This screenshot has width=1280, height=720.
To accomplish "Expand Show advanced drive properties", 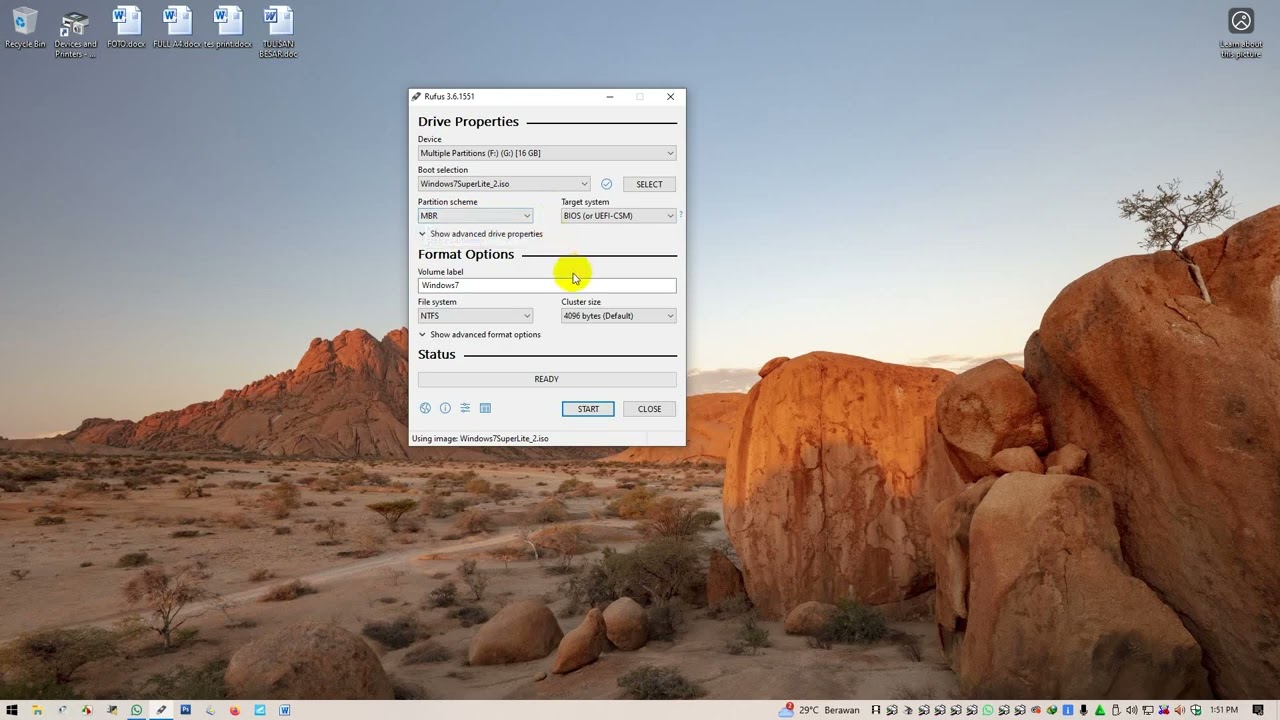I will tap(481, 234).
